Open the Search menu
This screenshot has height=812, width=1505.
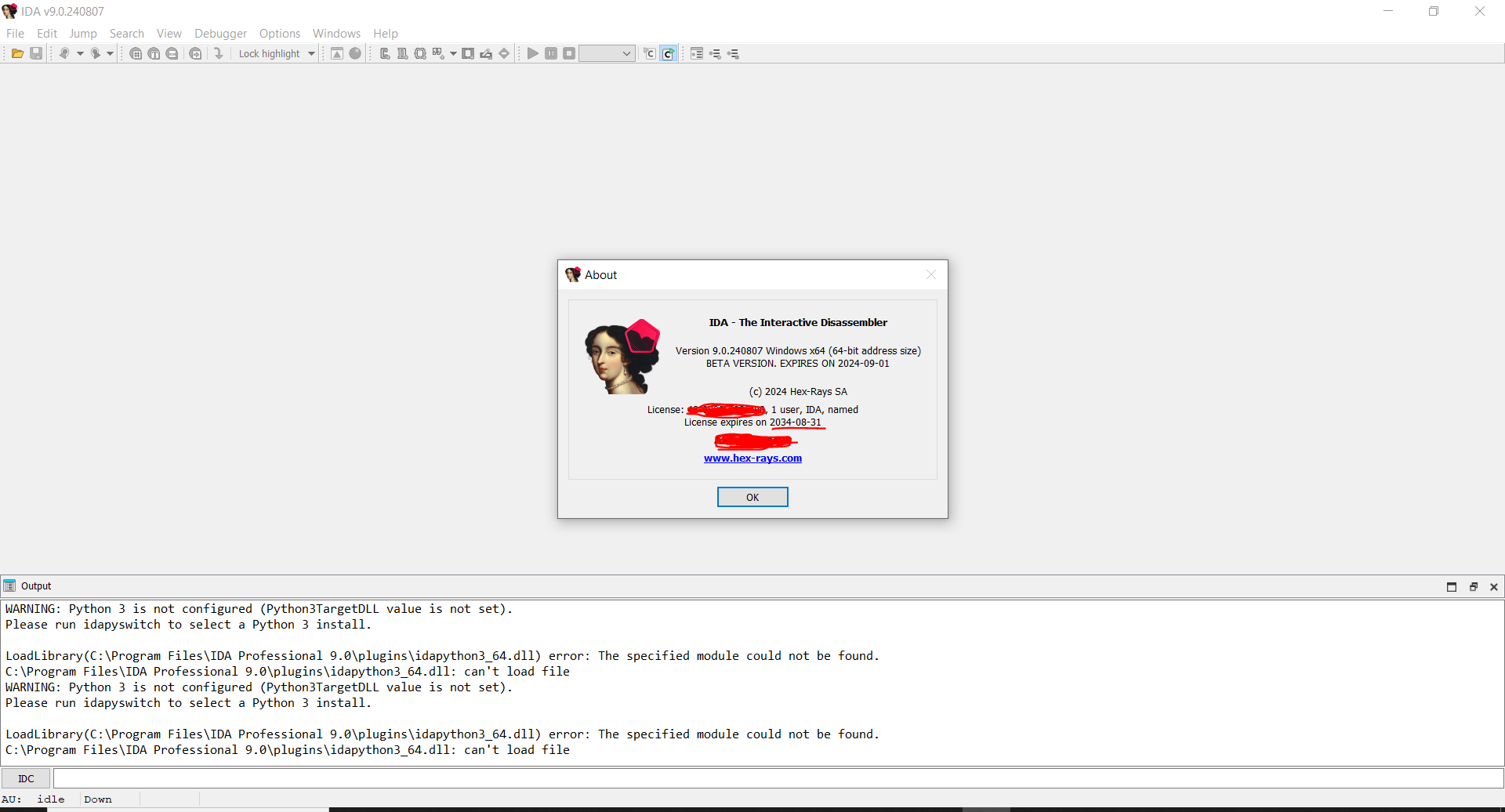pyautogui.click(x=127, y=33)
